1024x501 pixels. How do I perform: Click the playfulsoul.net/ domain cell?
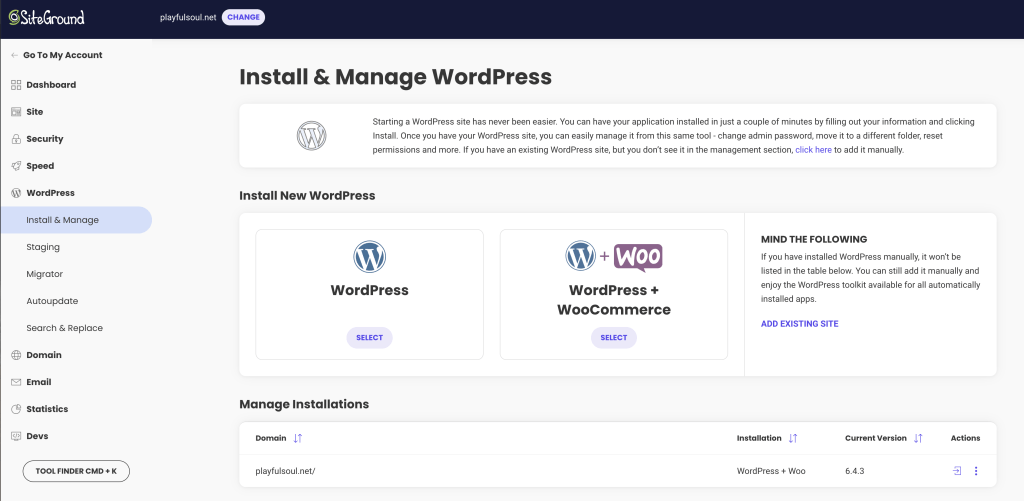285,471
